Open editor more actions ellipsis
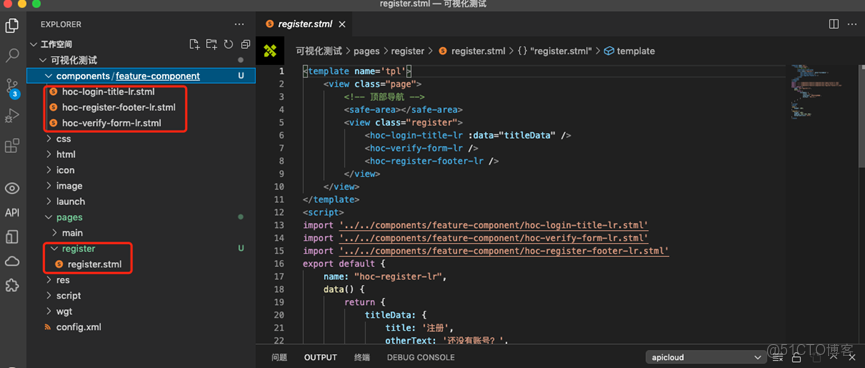The height and width of the screenshot is (368, 865). [852, 24]
